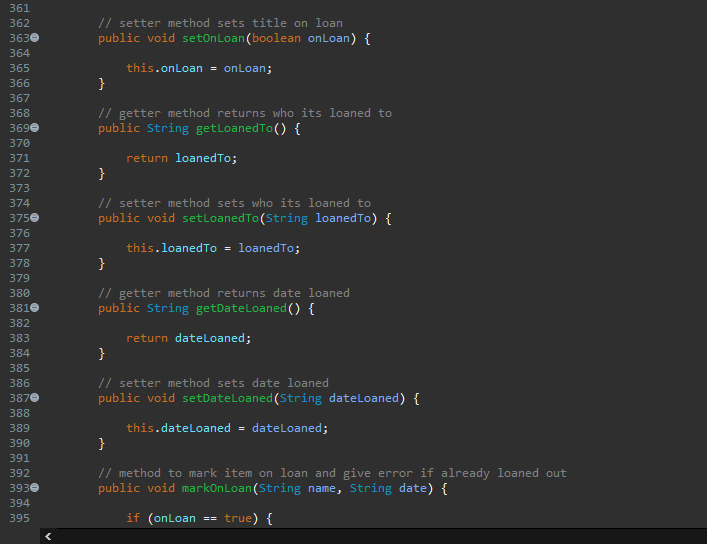Click line number 366 closing brace line

(x=19, y=83)
